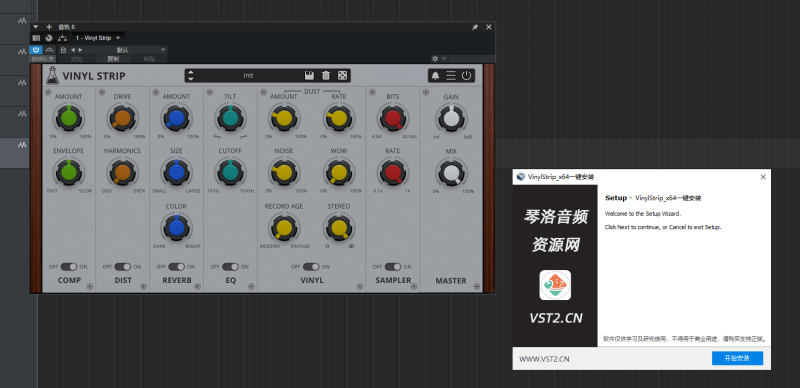Click the DIST Drive orange knob
The height and width of the screenshot is (388, 800).
click(122, 118)
